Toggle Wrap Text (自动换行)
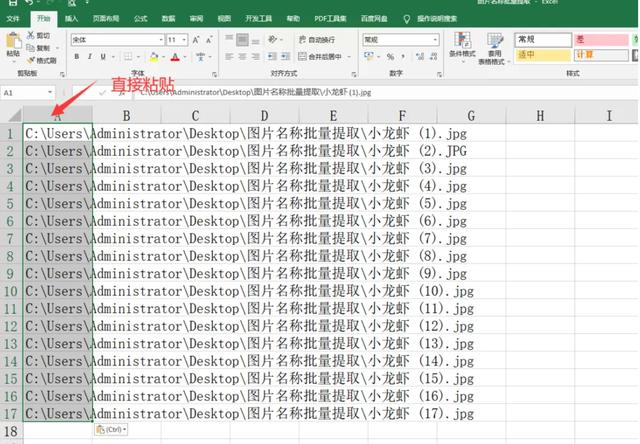This screenshot has width=640, height=444. pyautogui.click(x=317, y=40)
